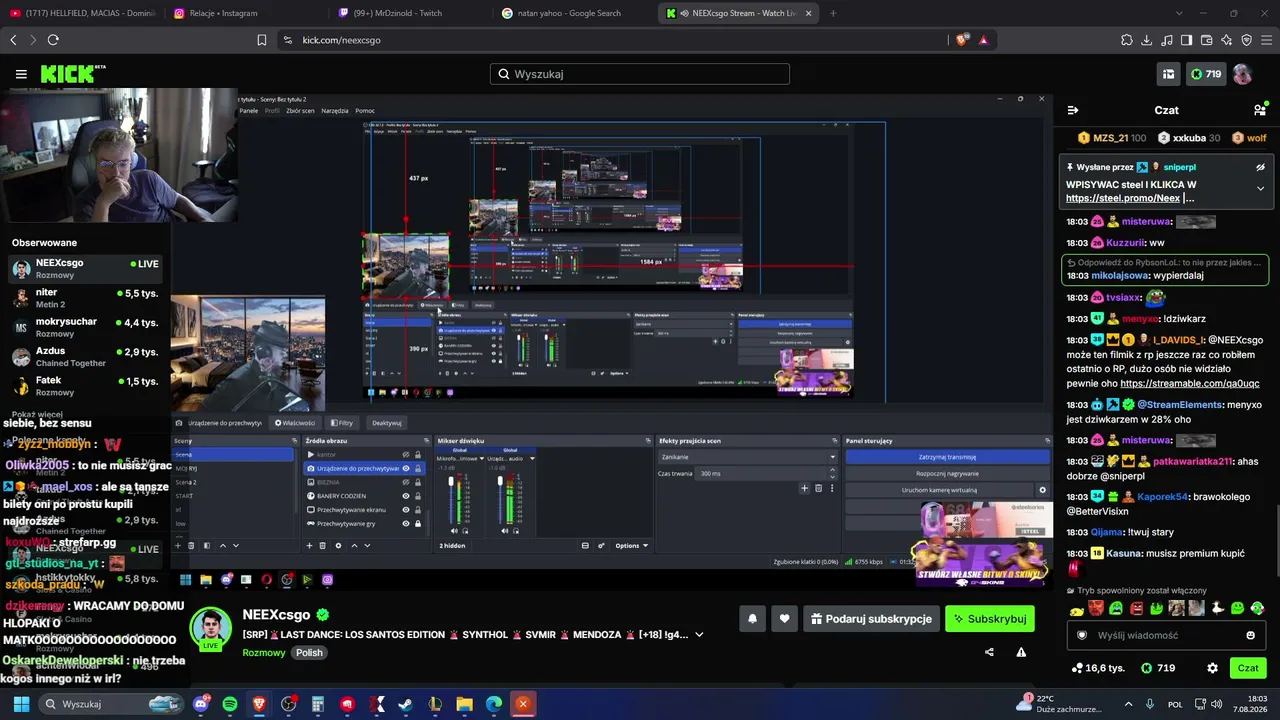This screenshot has width=1280, height=720.
Task: Open File Explorer from the taskbar
Action: point(464,704)
